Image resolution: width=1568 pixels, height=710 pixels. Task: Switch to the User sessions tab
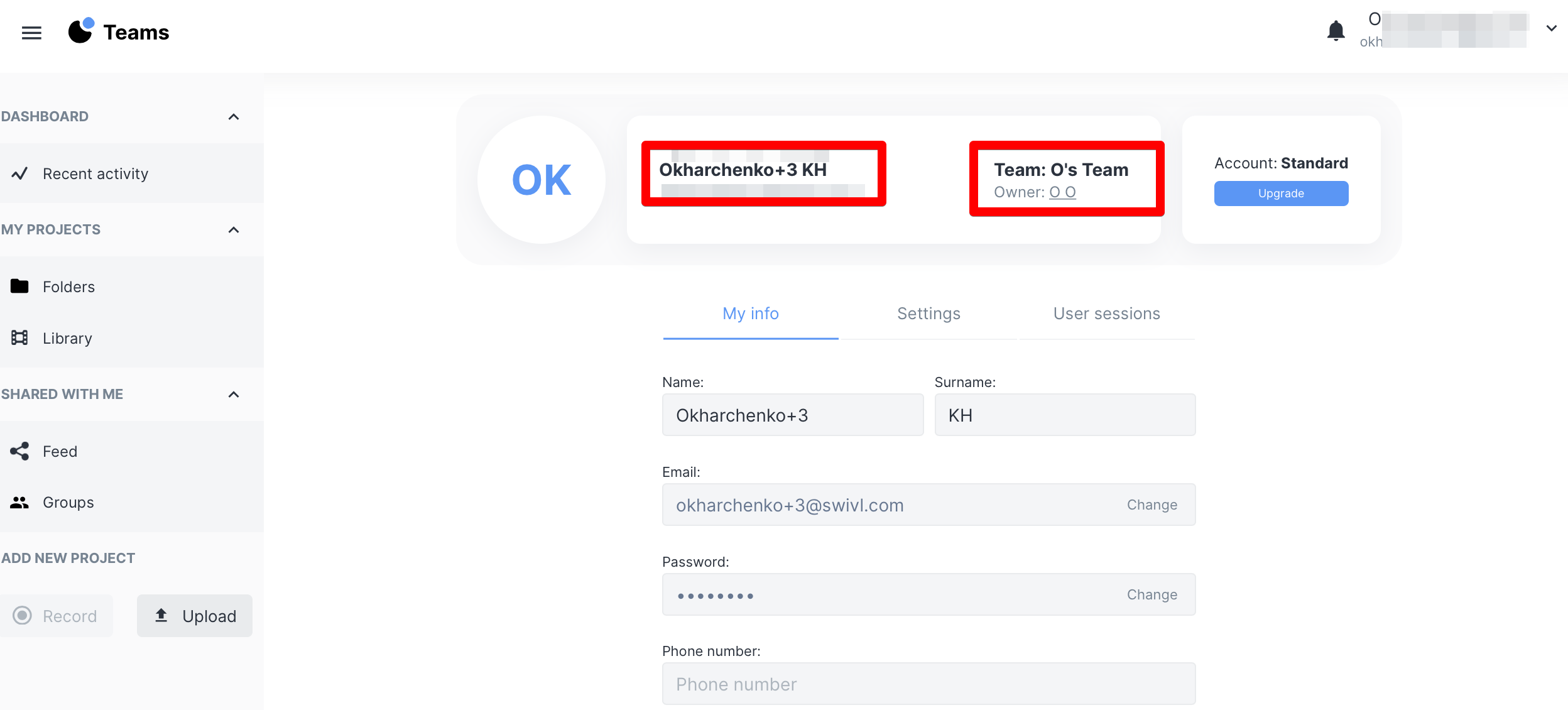(x=1106, y=314)
